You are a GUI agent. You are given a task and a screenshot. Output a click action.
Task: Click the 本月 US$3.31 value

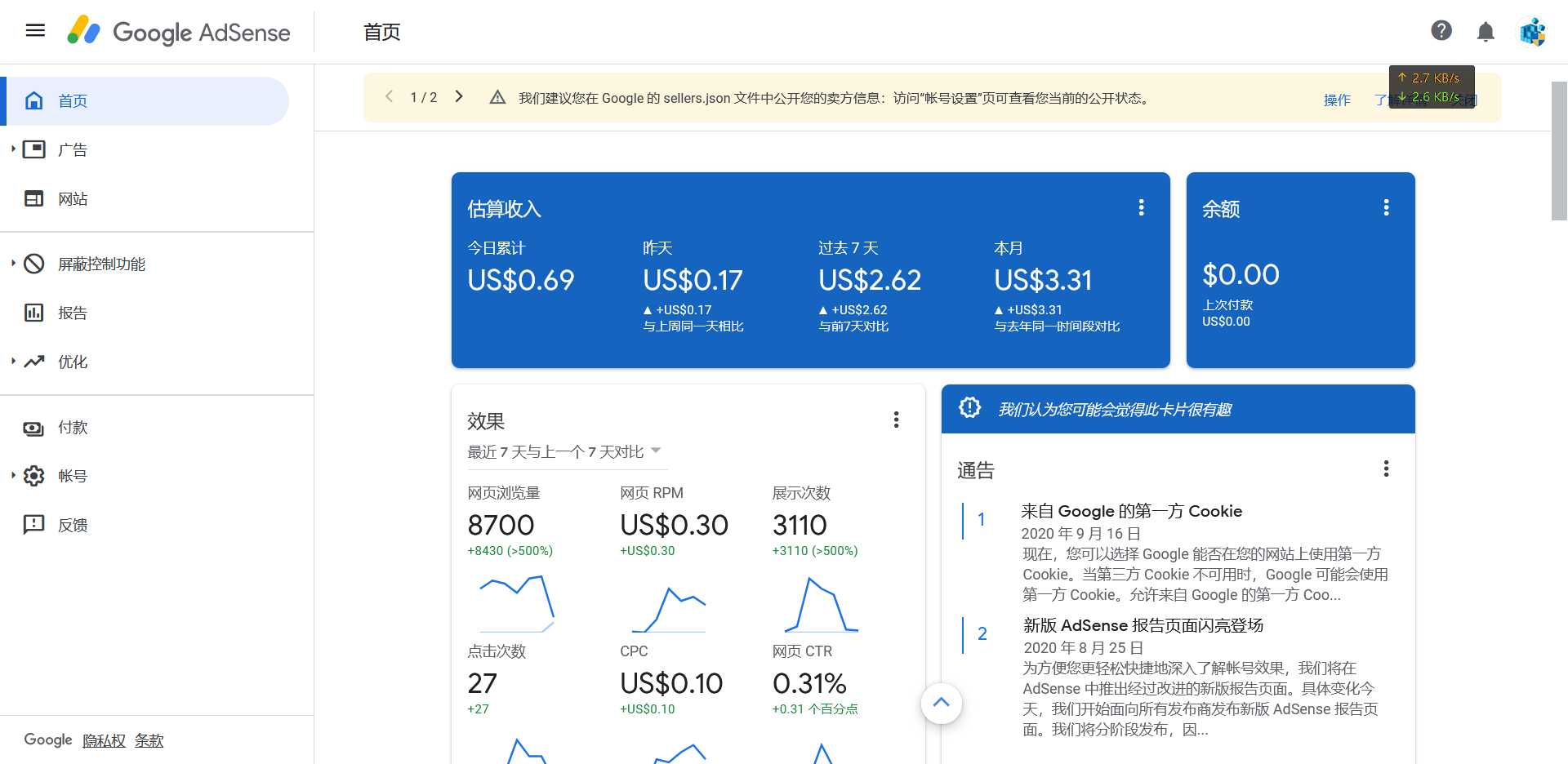click(x=1043, y=281)
